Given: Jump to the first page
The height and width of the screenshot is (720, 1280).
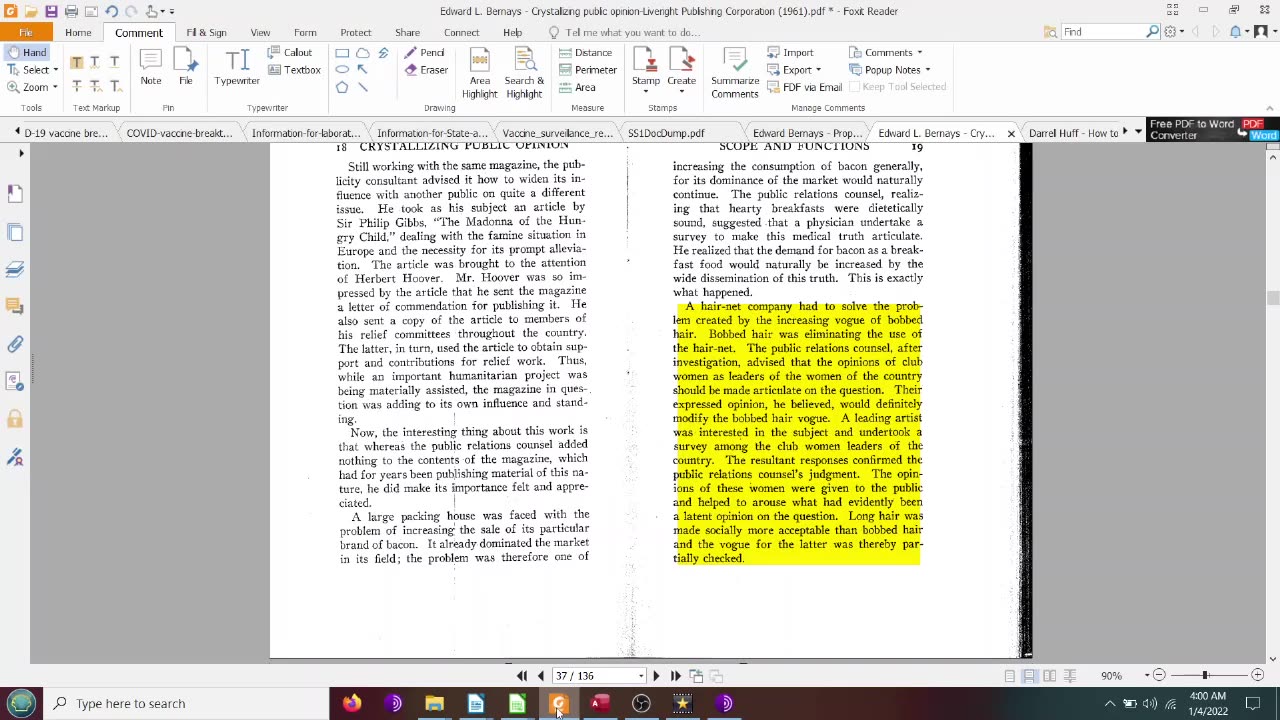Looking at the screenshot, I should [522, 676].
